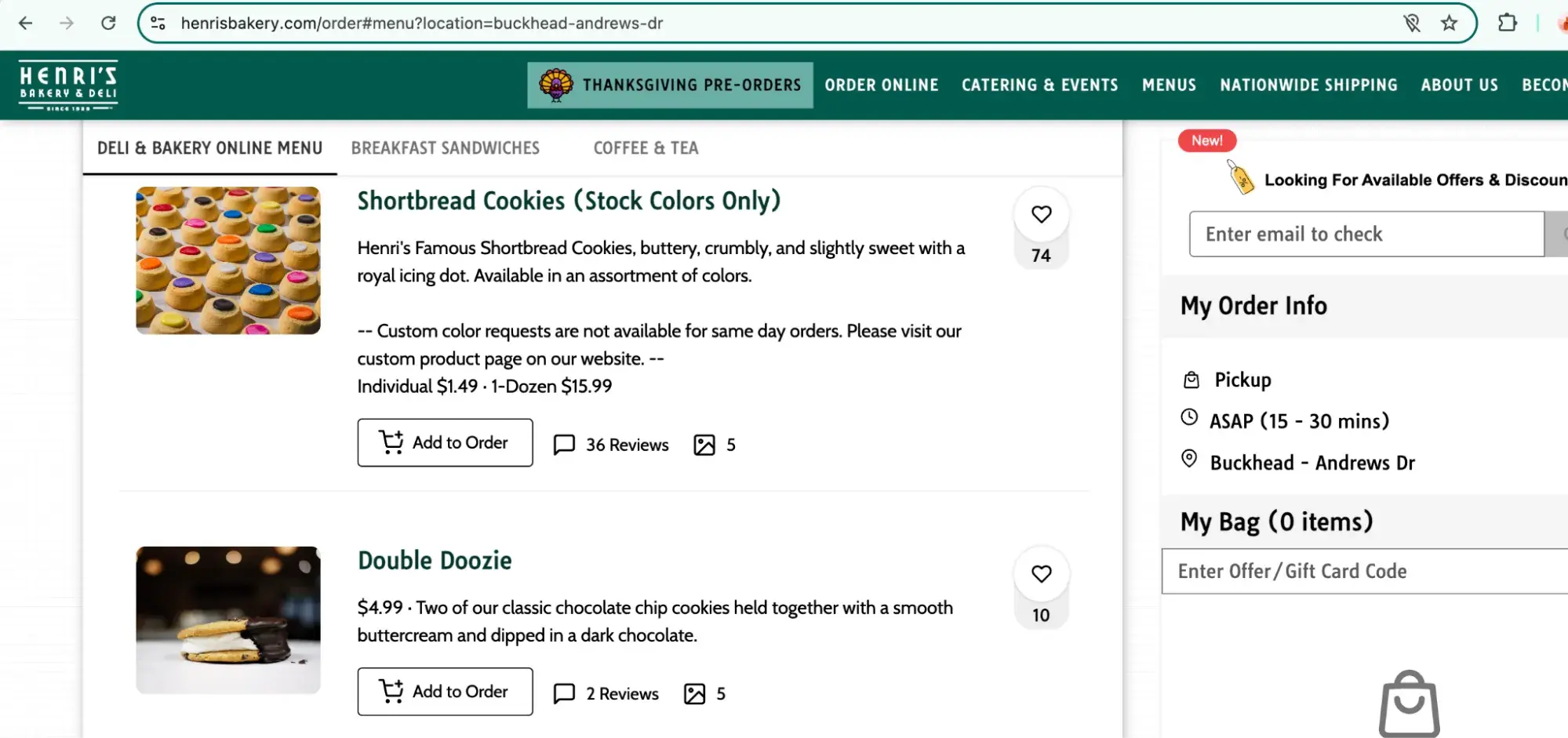The height and width of the screenshot is (738, 1568).
Task: Open Shortbread Cookies photo gallery icon
Action: [x=704, y=445]
